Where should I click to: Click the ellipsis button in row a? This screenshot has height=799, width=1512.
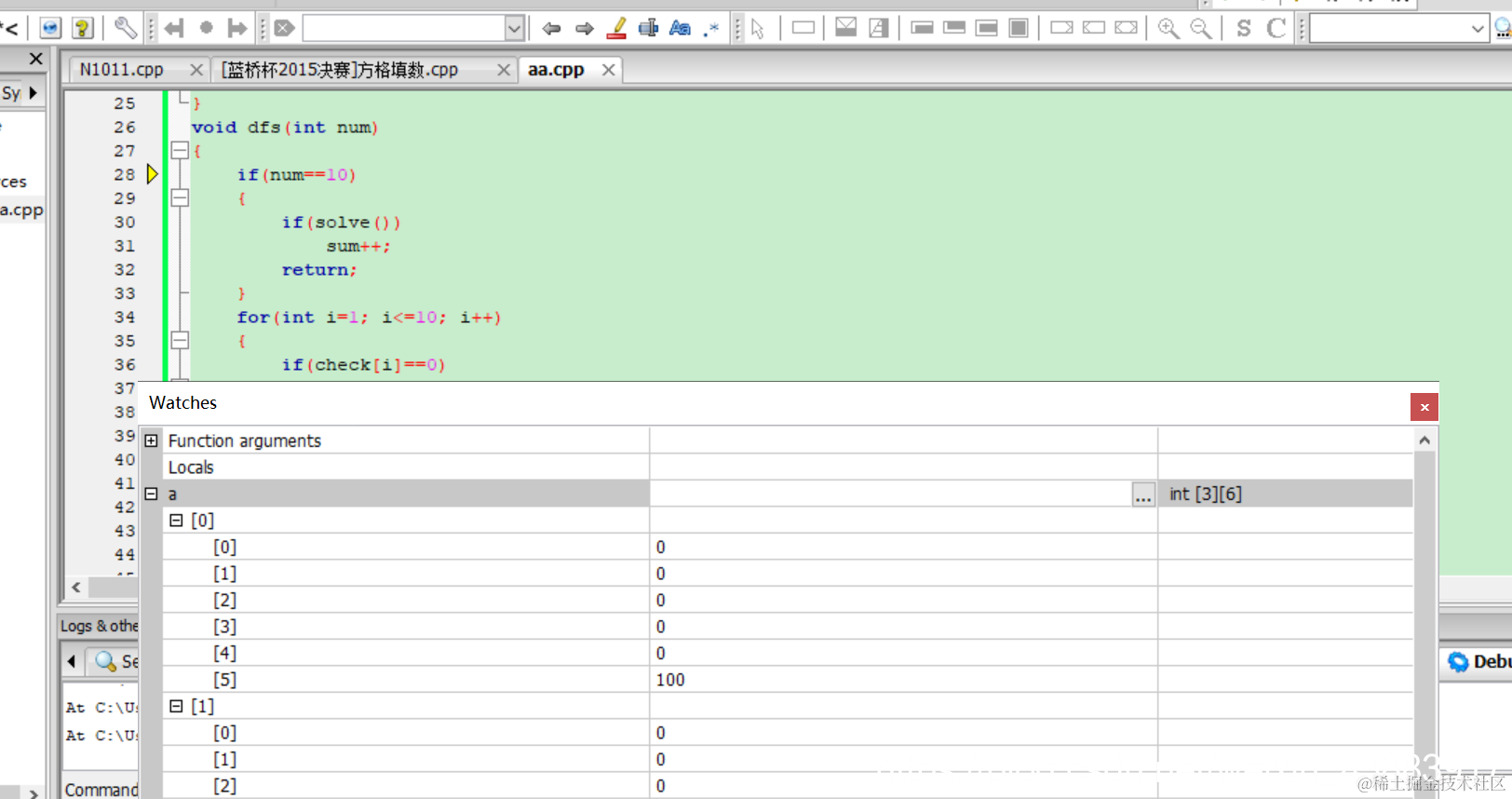tap(1143, 494)
